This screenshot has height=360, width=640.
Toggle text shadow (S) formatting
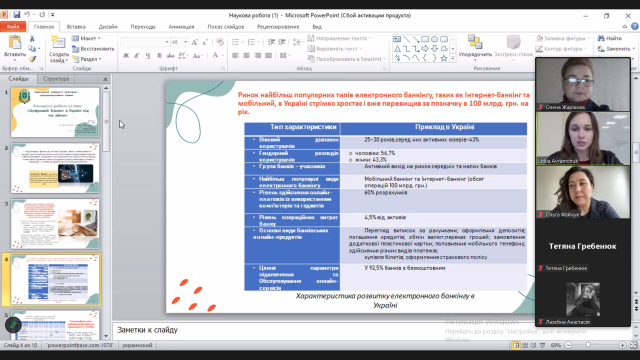[159, 56]
